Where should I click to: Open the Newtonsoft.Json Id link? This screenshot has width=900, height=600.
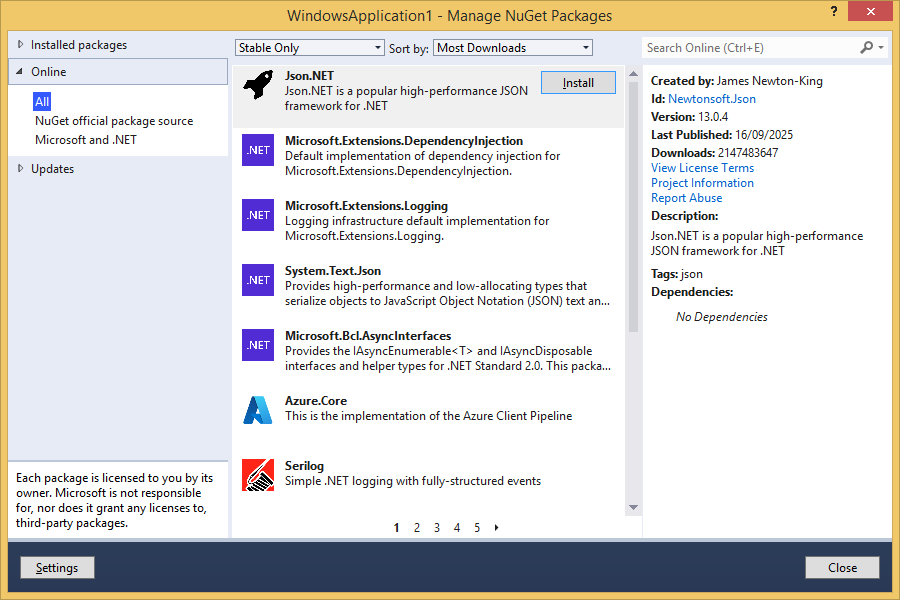tap(712, 99)
